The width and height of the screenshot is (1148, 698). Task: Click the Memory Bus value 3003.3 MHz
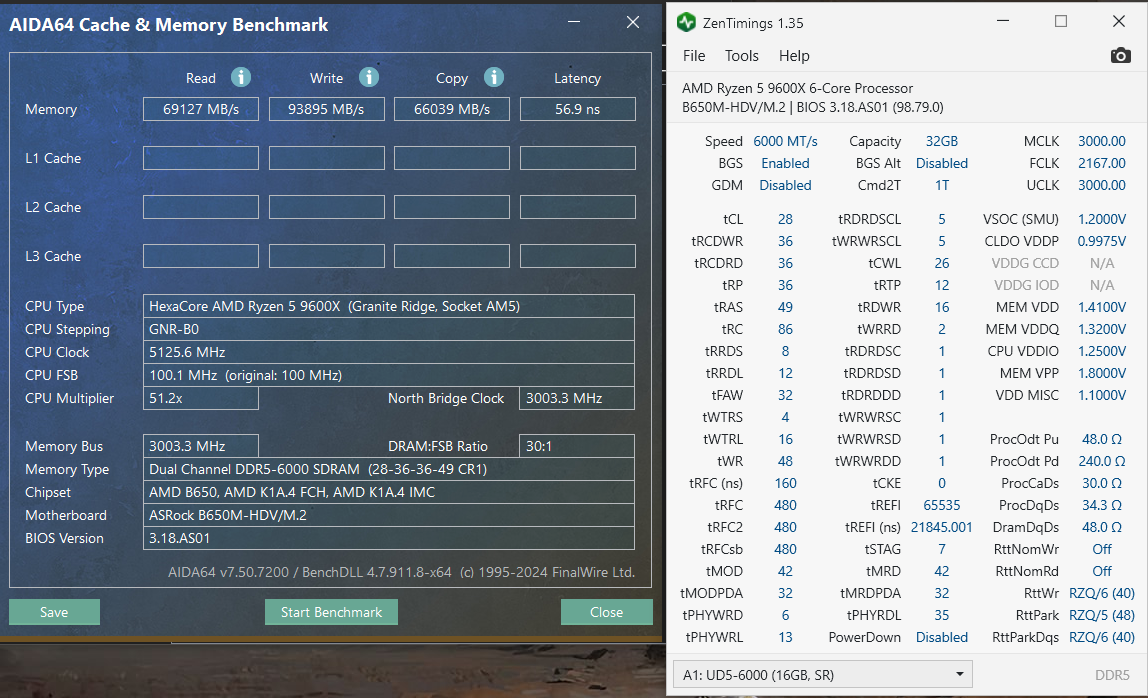click(201, 446)
